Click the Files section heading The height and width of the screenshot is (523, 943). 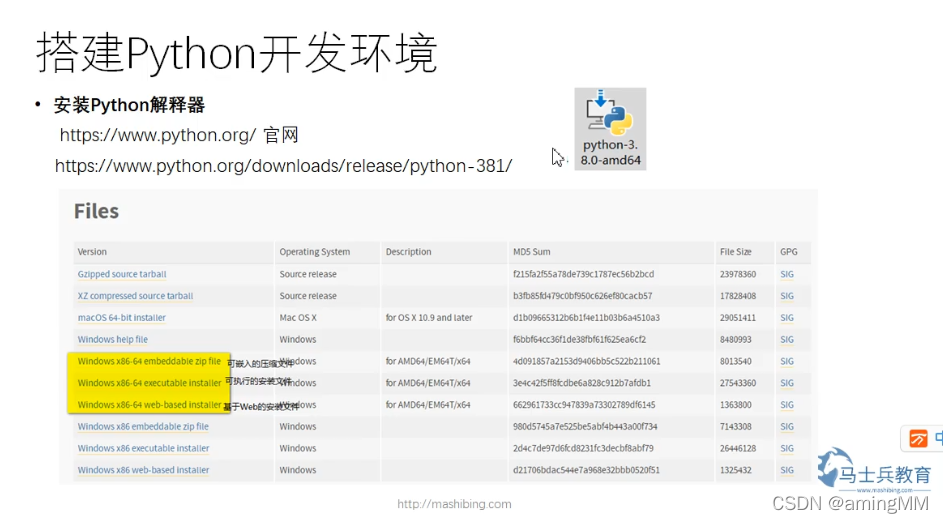click(x=96, y=211)
